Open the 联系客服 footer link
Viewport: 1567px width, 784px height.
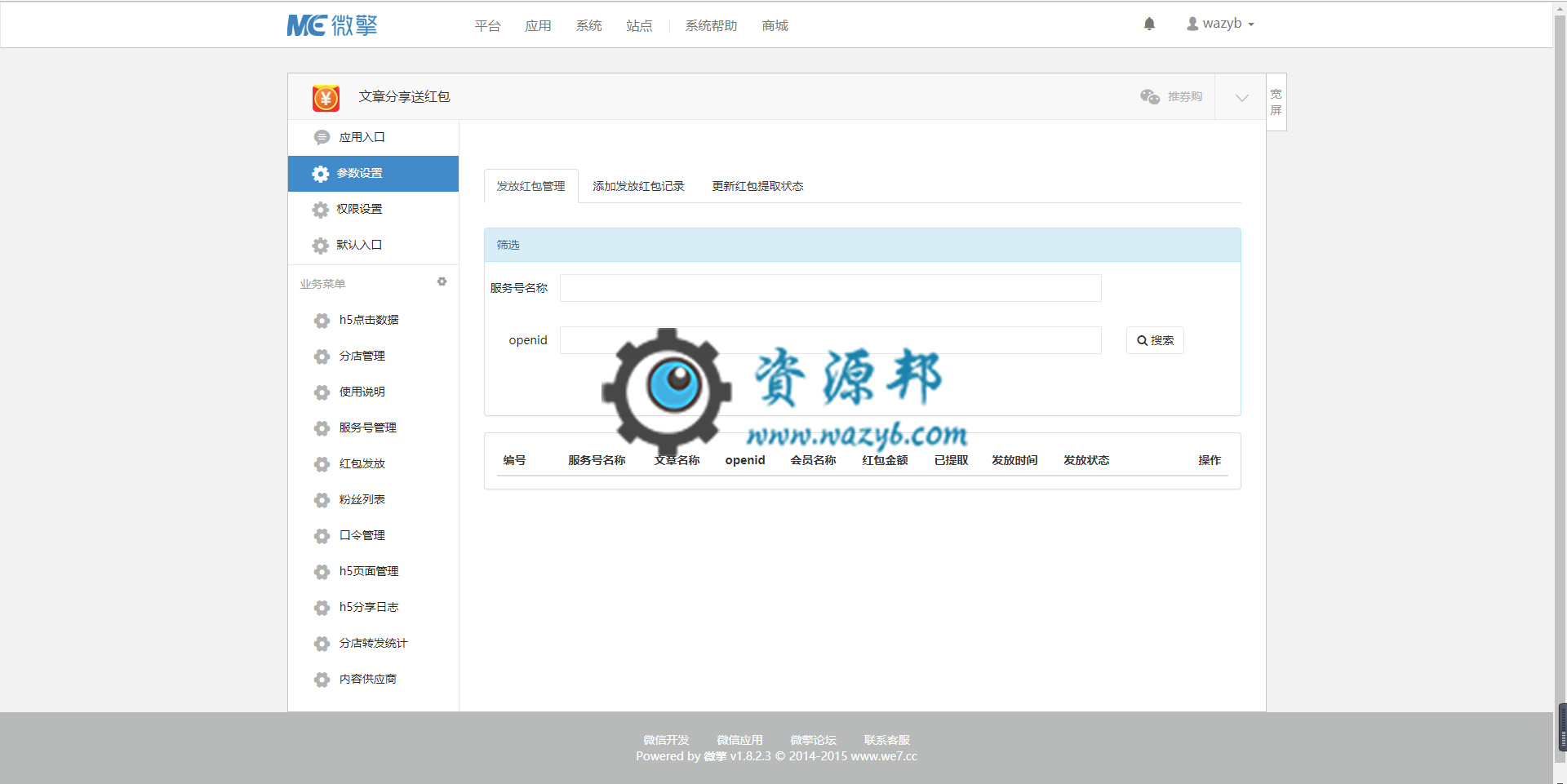tap(886, 740)
